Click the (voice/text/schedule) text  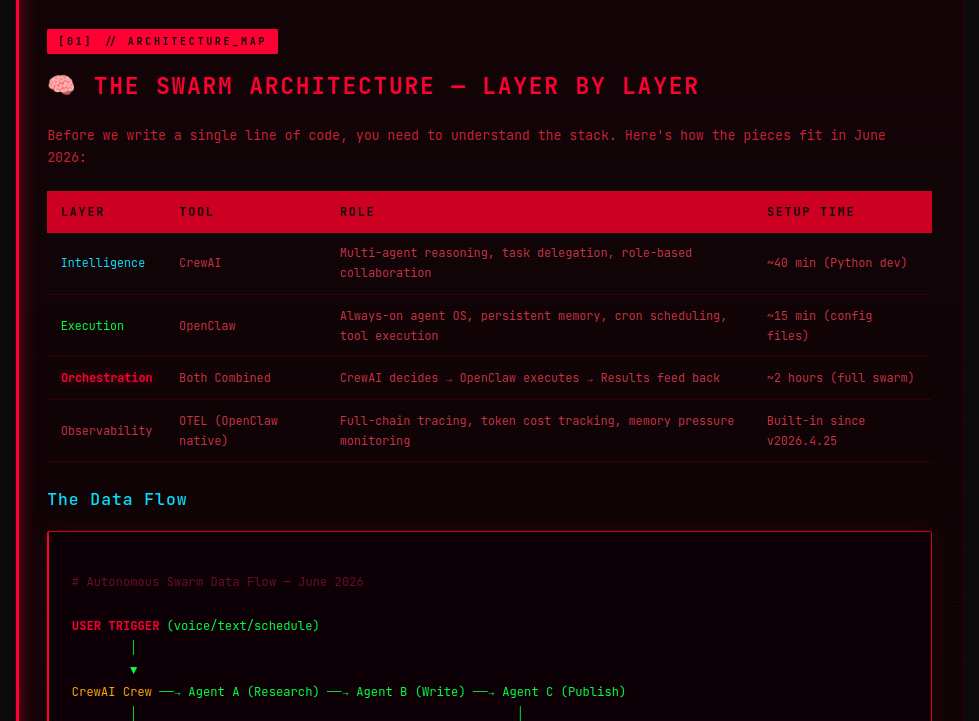point(243,625)
